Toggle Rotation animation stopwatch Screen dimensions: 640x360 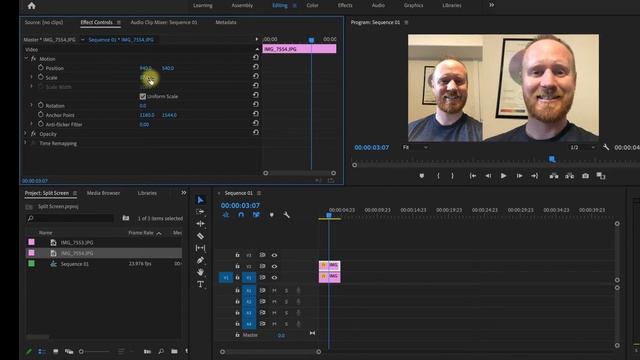pyautogui.click(x=40, y=105)
